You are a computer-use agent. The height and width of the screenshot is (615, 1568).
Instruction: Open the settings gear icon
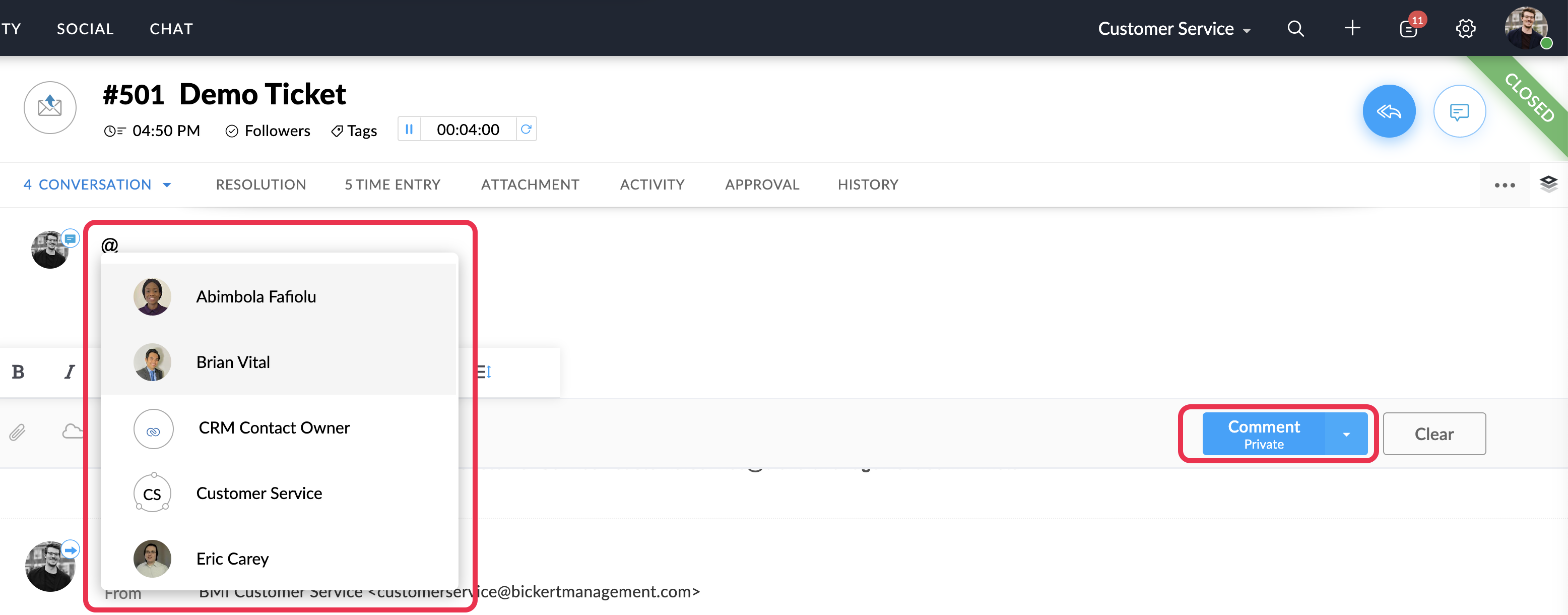pyautogui.click(x=1465, y=29)
